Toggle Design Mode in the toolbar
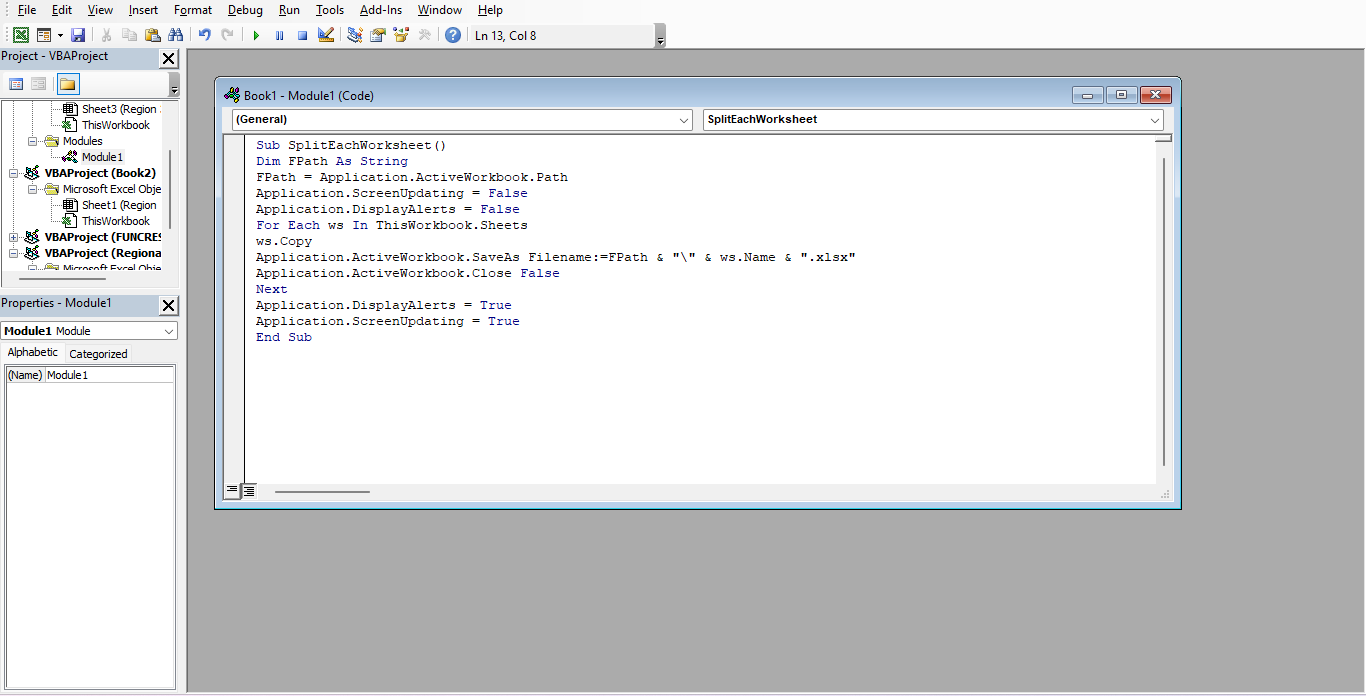This screenshot has height=696, width=1366. tap(326, 35)
